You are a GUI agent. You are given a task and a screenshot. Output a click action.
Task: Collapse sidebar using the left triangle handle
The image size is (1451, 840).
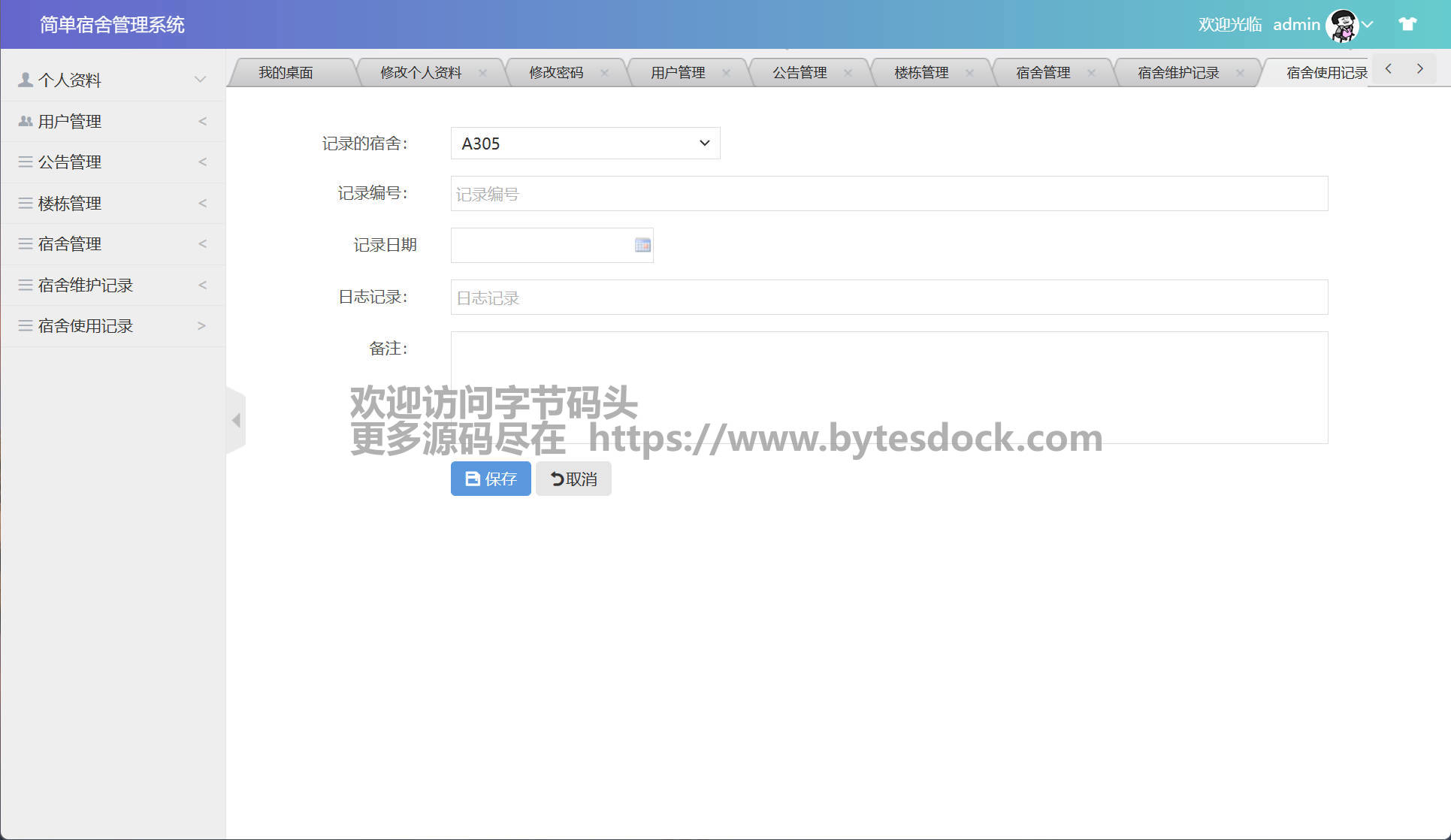(236, 420)
